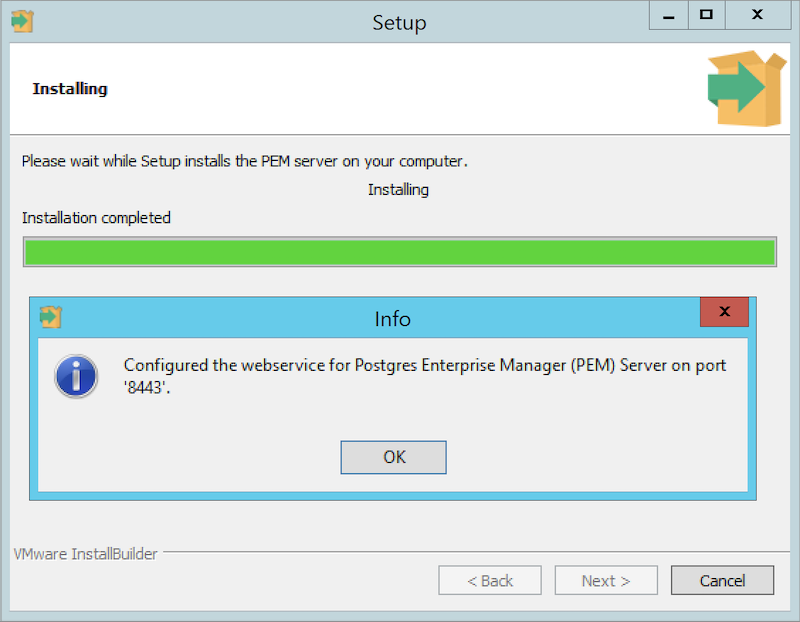Click the Next > button
This screenshot has width=800, height=622.
(x=606, y=580)
